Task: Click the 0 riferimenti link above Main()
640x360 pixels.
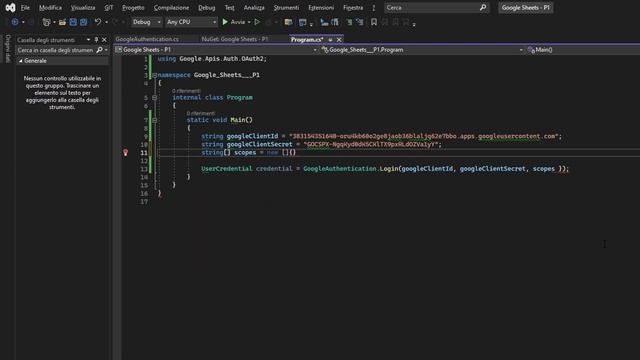Action: [201, 113]
